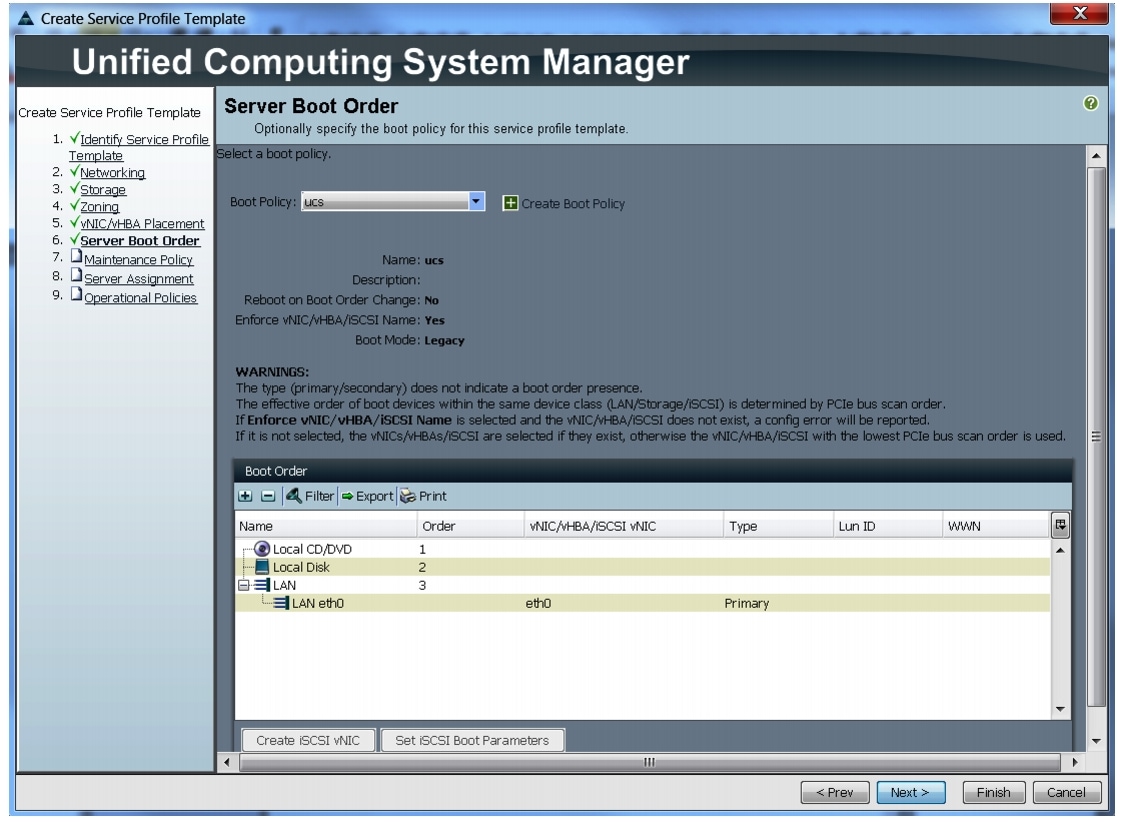Open the table column settings icon
Viewport: 1131px width, 822px height.
[x=1060, y=526]
